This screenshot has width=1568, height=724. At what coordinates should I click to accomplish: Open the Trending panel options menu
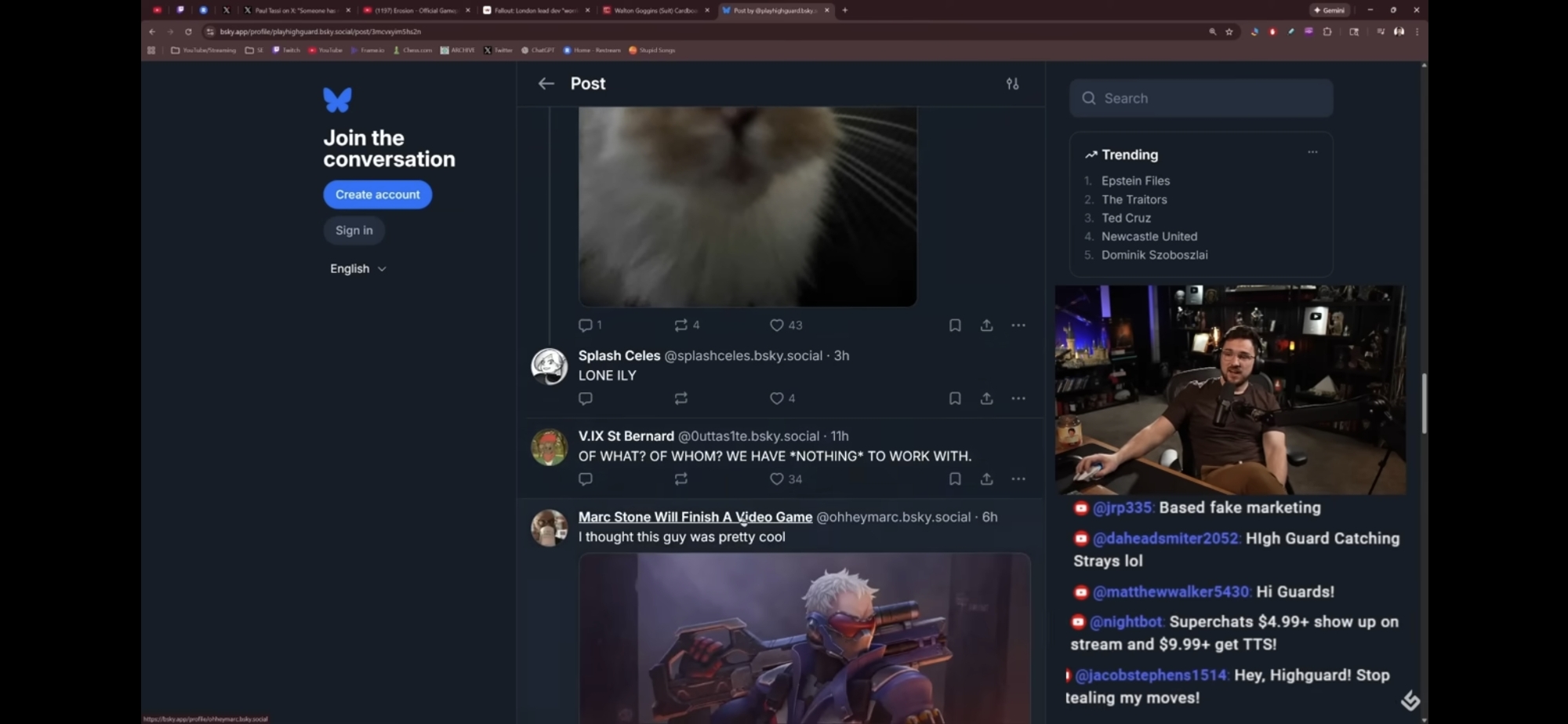1312,152
